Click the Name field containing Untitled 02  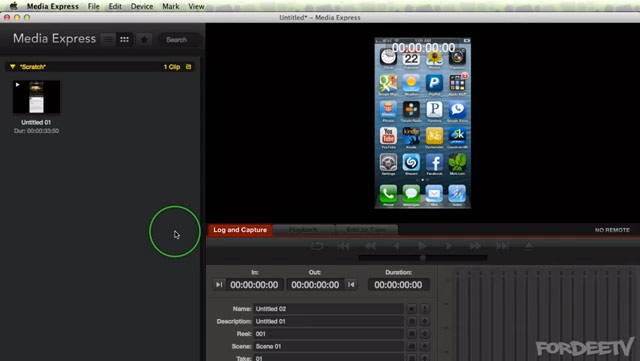[329, 309]
